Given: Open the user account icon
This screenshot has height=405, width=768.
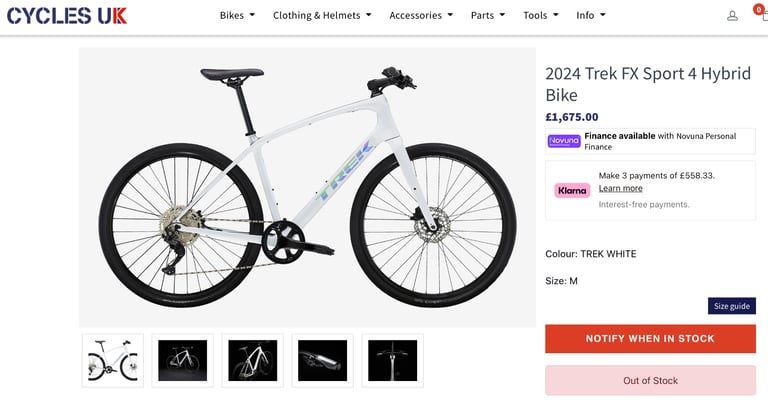Looking at the screenshot, I should point(732,16).
